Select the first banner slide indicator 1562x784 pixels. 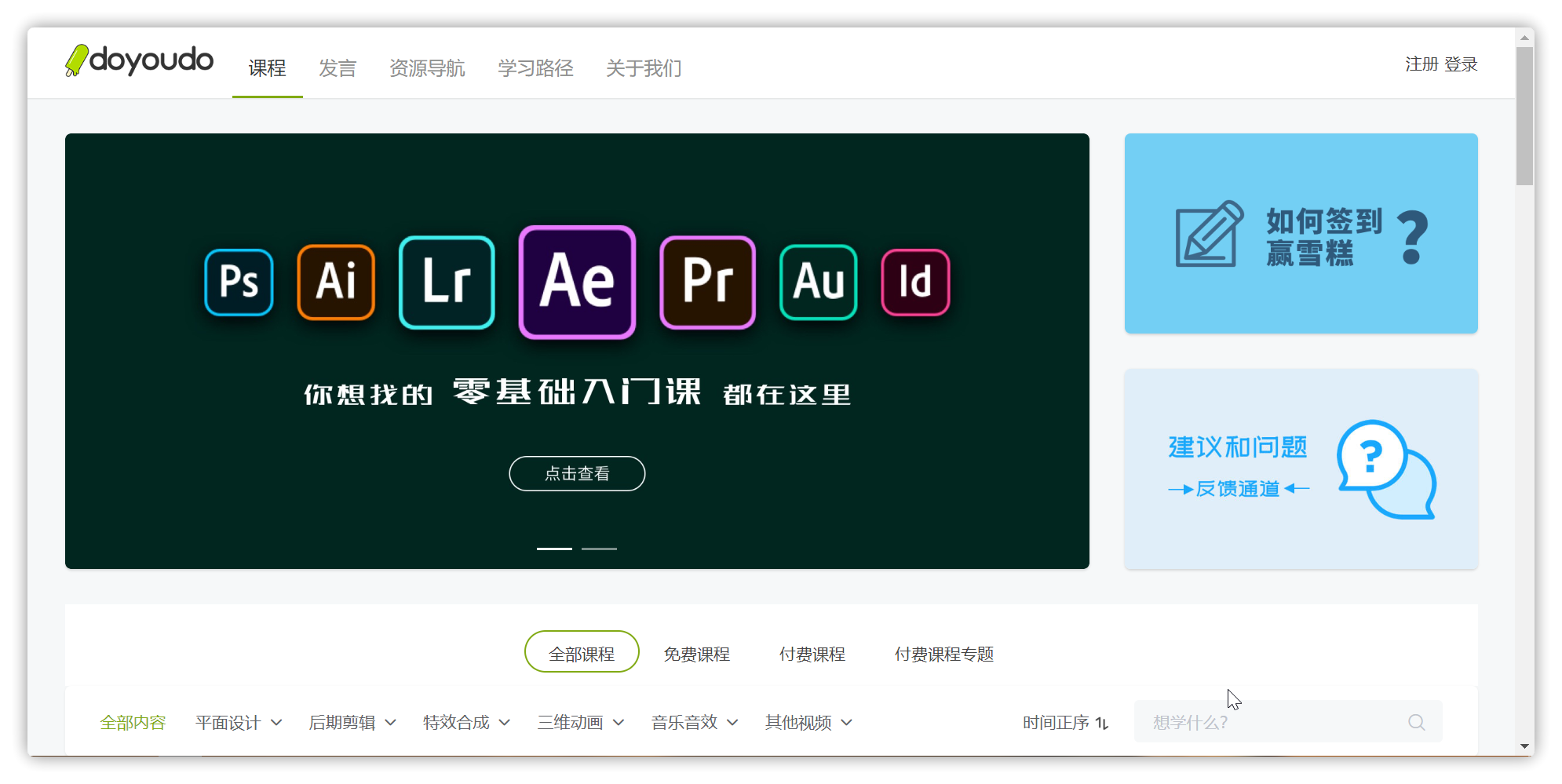pos(554,549)
